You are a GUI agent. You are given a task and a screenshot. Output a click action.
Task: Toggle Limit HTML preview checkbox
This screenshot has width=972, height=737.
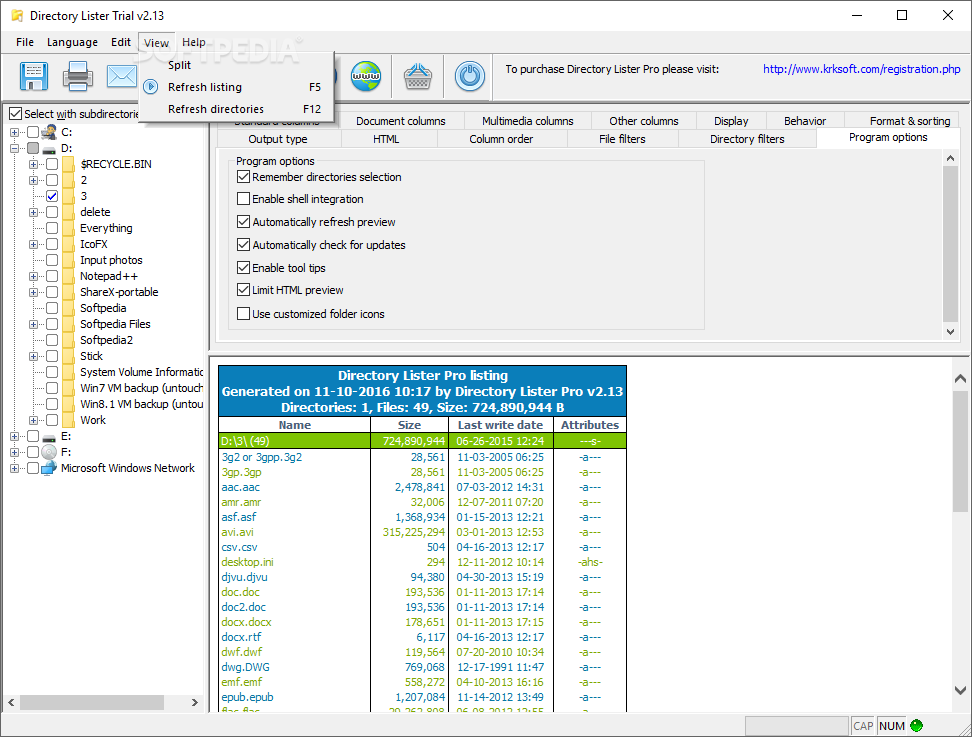244,290
